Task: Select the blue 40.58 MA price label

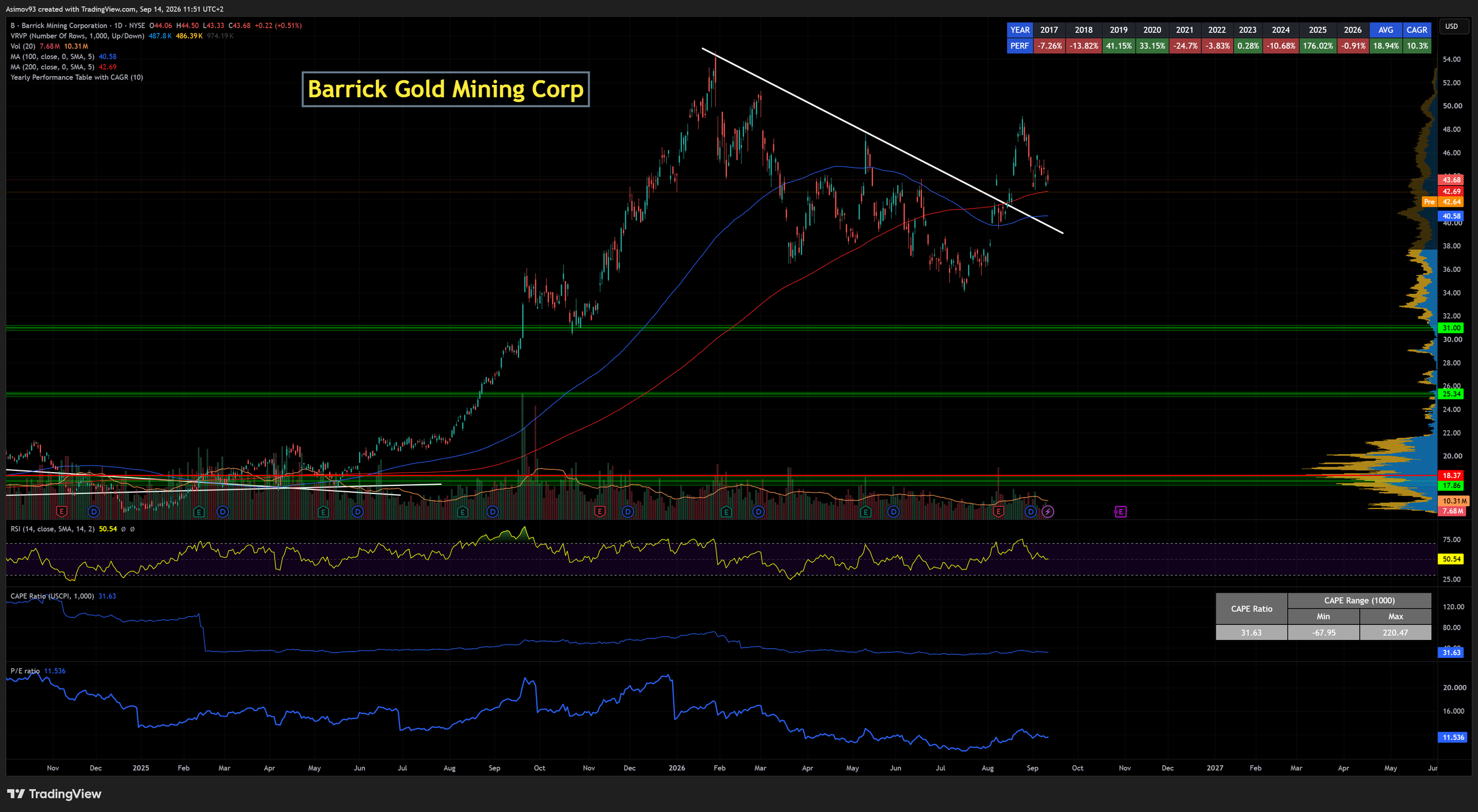Action: pyautogui.click(x=1451, y=216)
